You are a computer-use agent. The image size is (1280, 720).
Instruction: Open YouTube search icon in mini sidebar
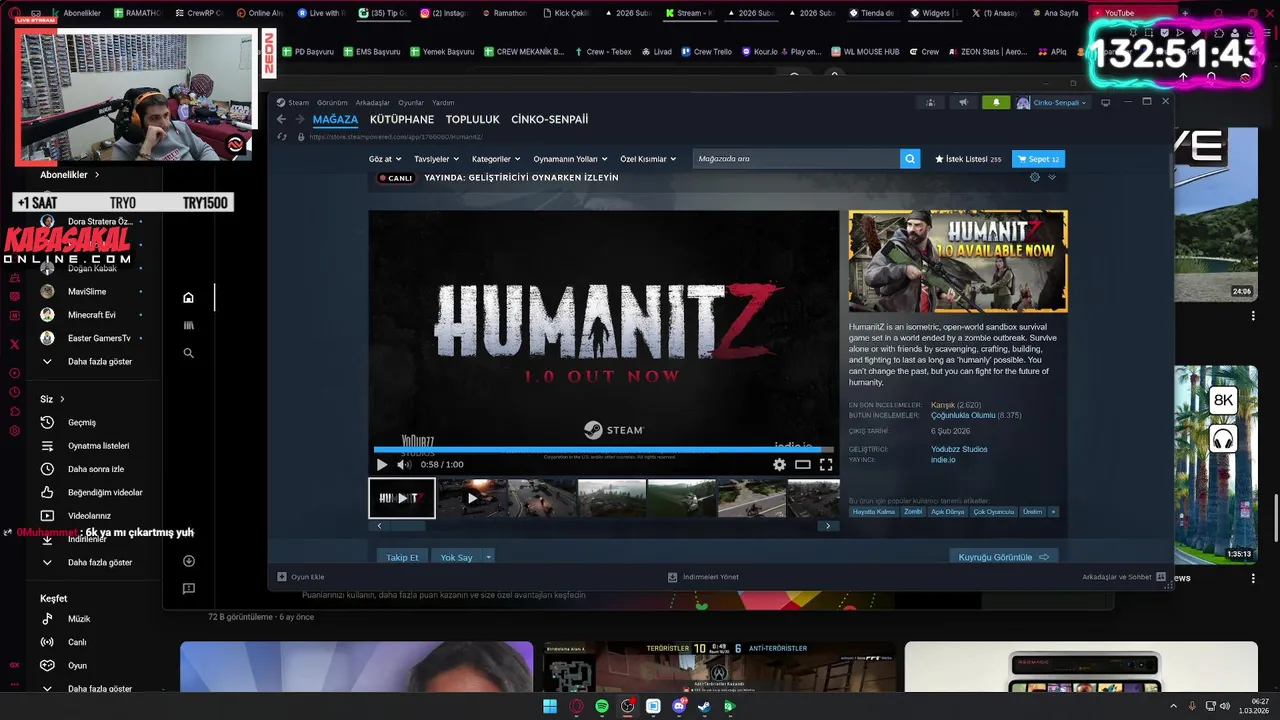(188, 353)
